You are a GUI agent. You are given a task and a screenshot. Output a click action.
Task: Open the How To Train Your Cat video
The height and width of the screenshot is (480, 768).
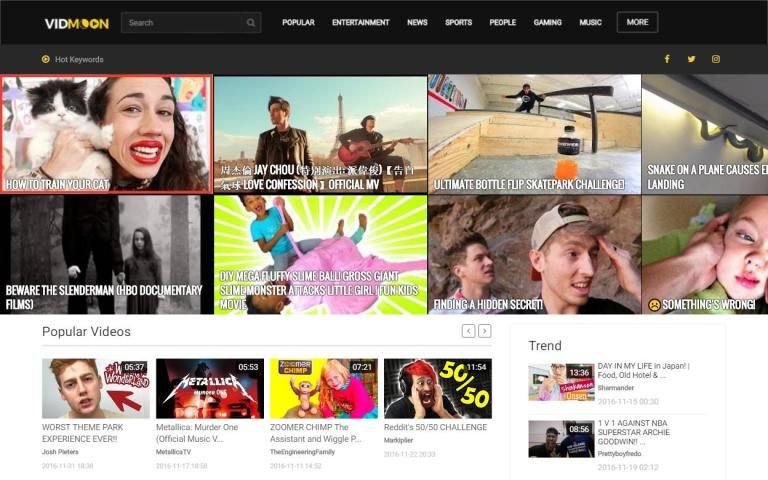coord(107,134)
